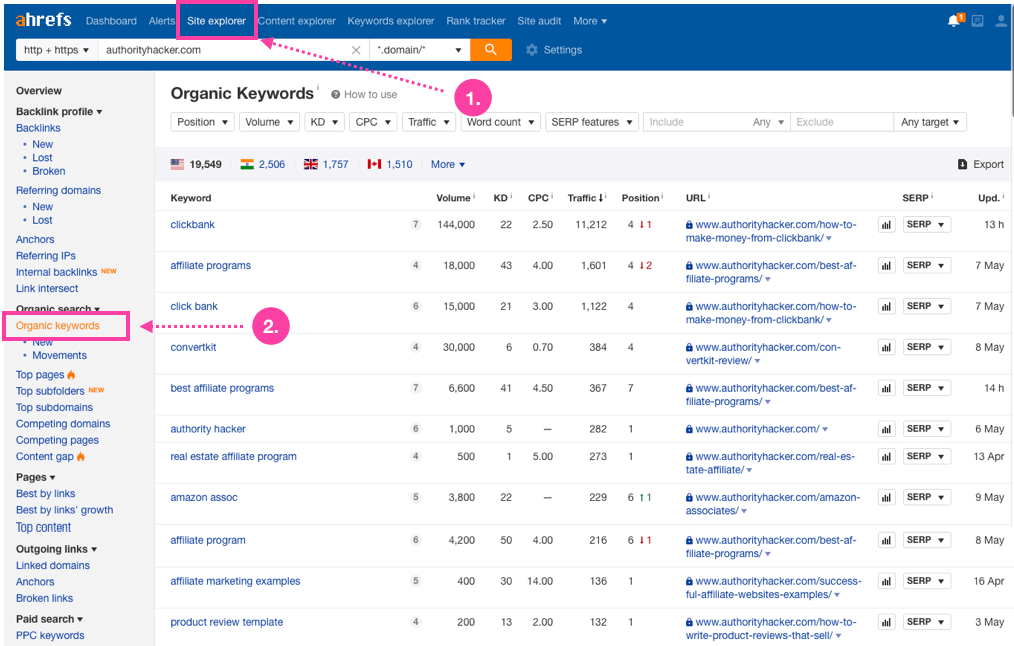
Task: Click the orange search magnifier button
Action: tap(490, 50)
